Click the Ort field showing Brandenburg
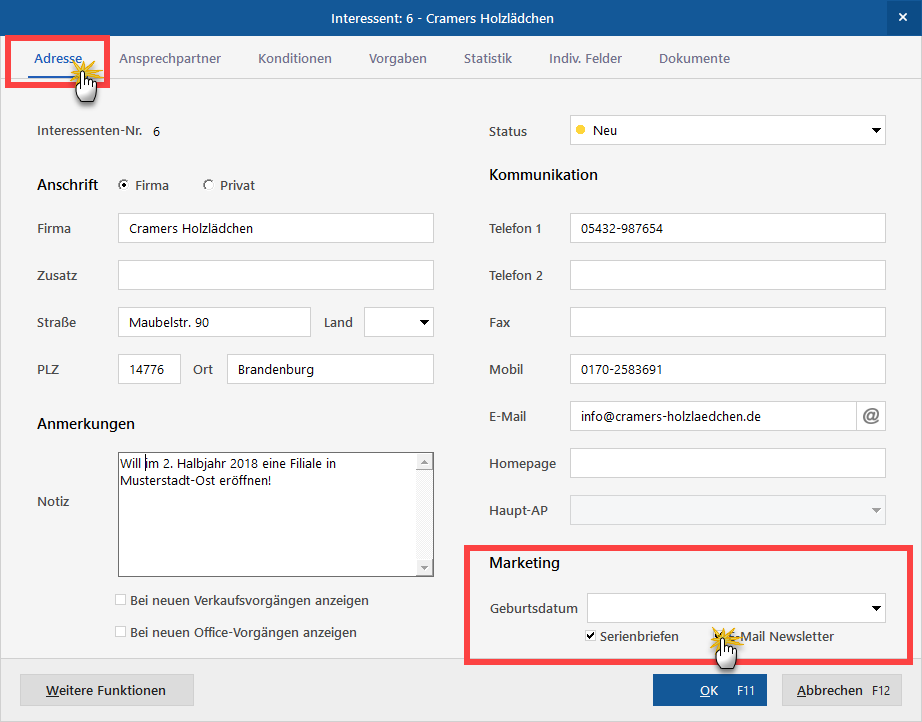This screenshot has width=922, height=722. (x=330, y=369)
